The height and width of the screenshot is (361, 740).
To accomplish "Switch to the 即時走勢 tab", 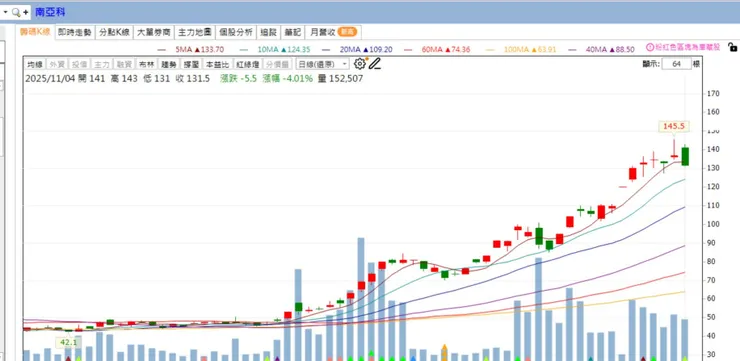I will coord(75,33).
